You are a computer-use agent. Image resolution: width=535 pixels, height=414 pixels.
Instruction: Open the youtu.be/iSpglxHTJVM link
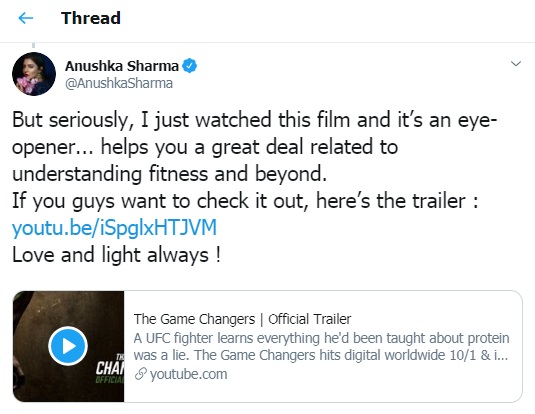(x=114, y=228)
